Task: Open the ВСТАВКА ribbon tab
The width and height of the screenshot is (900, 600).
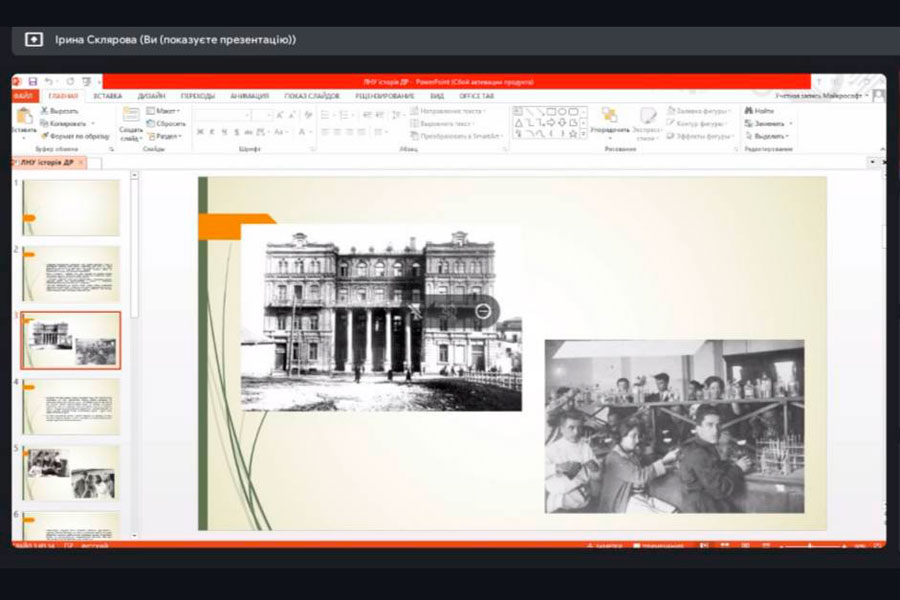Action: click(107, 96)
